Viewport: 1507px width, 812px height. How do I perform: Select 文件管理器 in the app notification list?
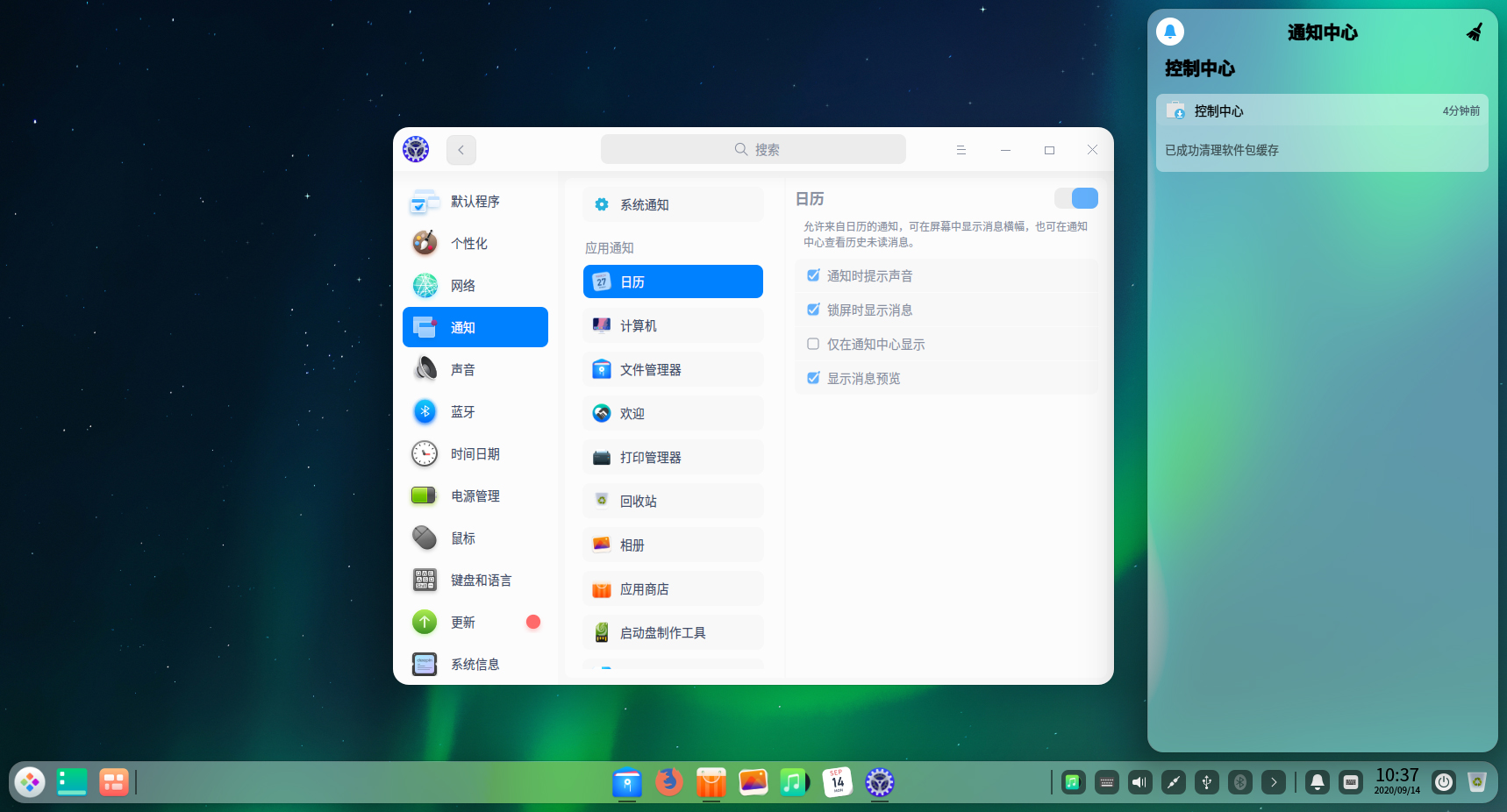pyautogui.click(x=673, y=369)
